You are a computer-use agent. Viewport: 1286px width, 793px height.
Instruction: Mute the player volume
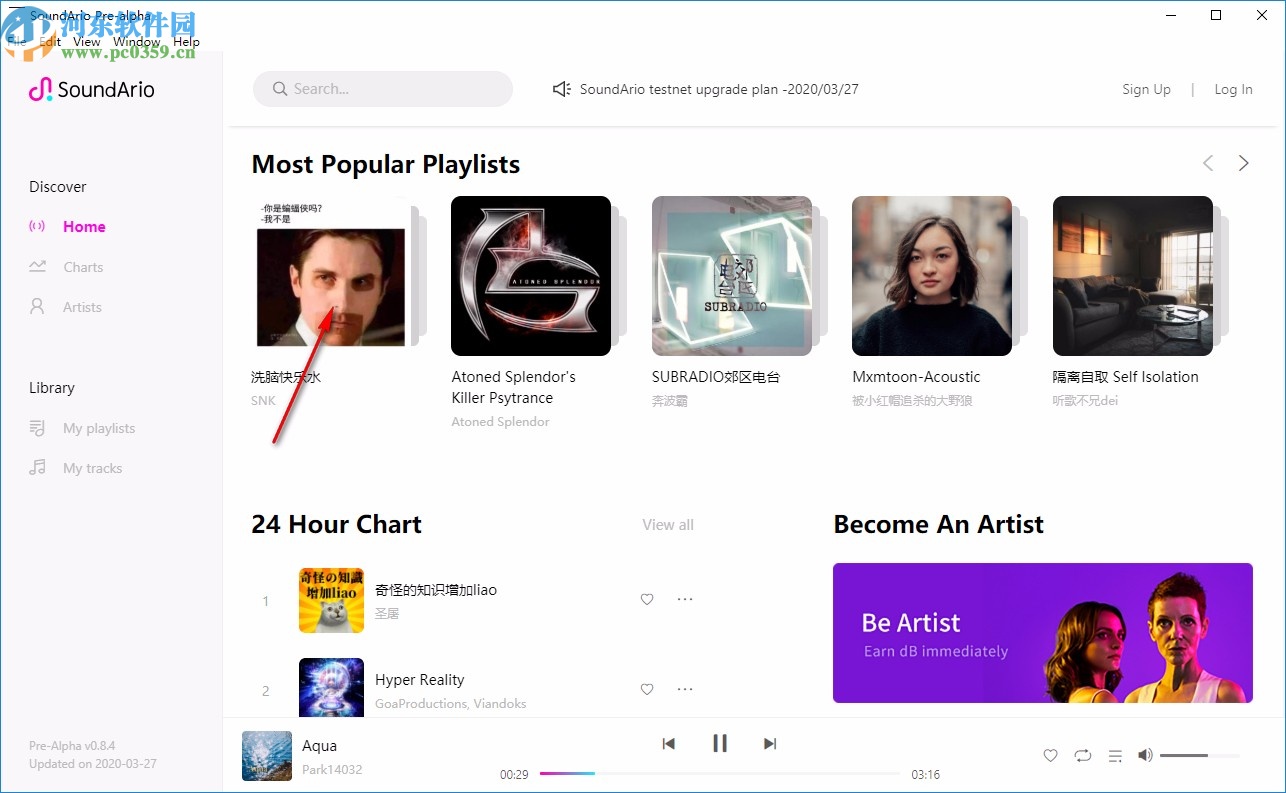click(x=1145, y=755)
